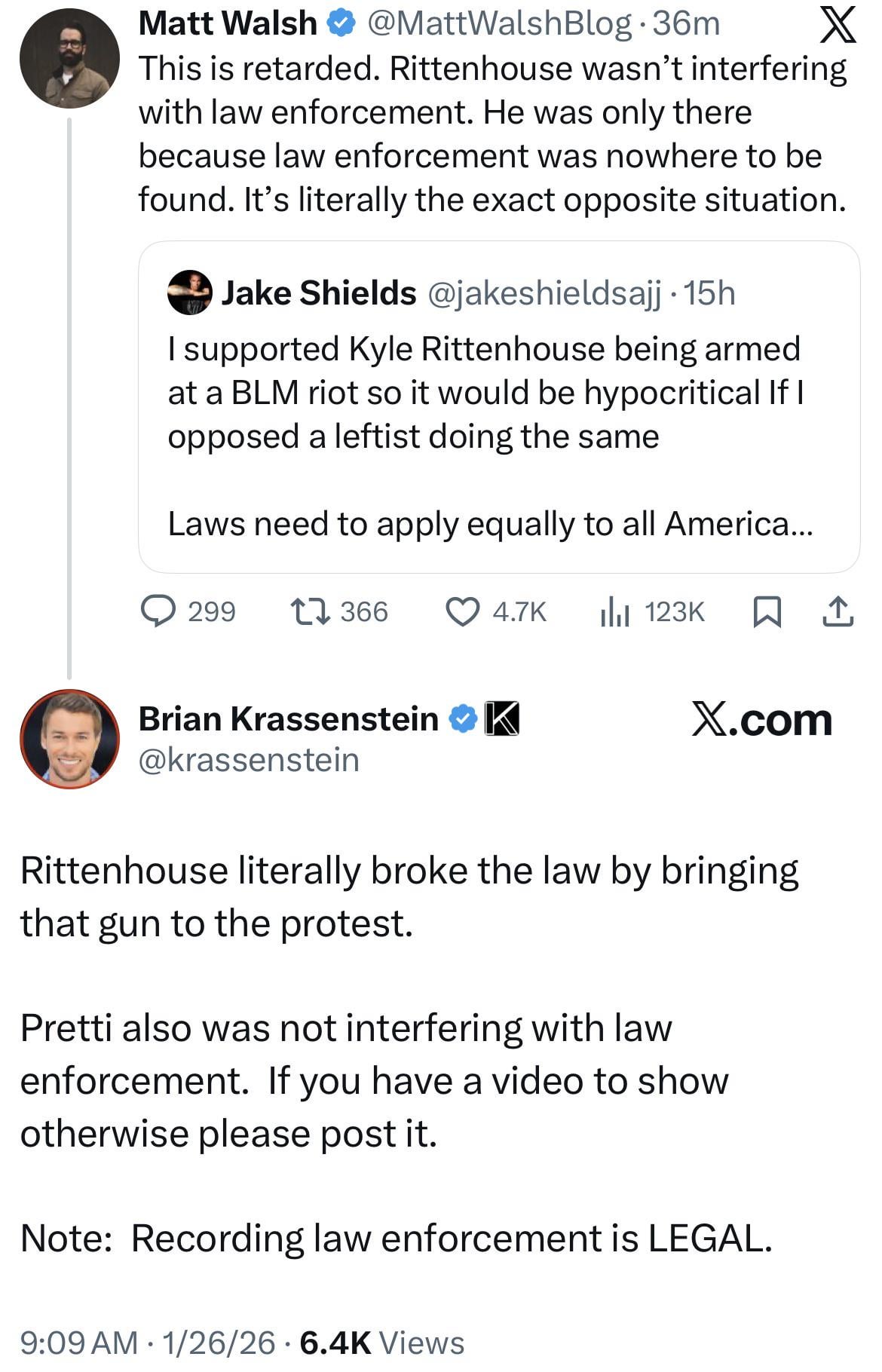Expand the truncated Jake Shields quoted post
This screenshot has width=882, height=1372.
(x=490, y=524)
